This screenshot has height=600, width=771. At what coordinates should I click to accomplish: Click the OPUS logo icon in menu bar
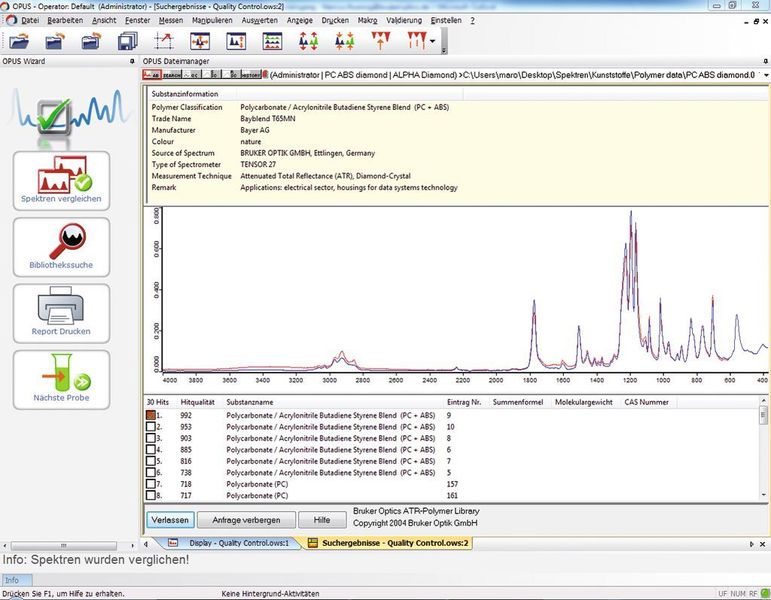tap(11, 20)
